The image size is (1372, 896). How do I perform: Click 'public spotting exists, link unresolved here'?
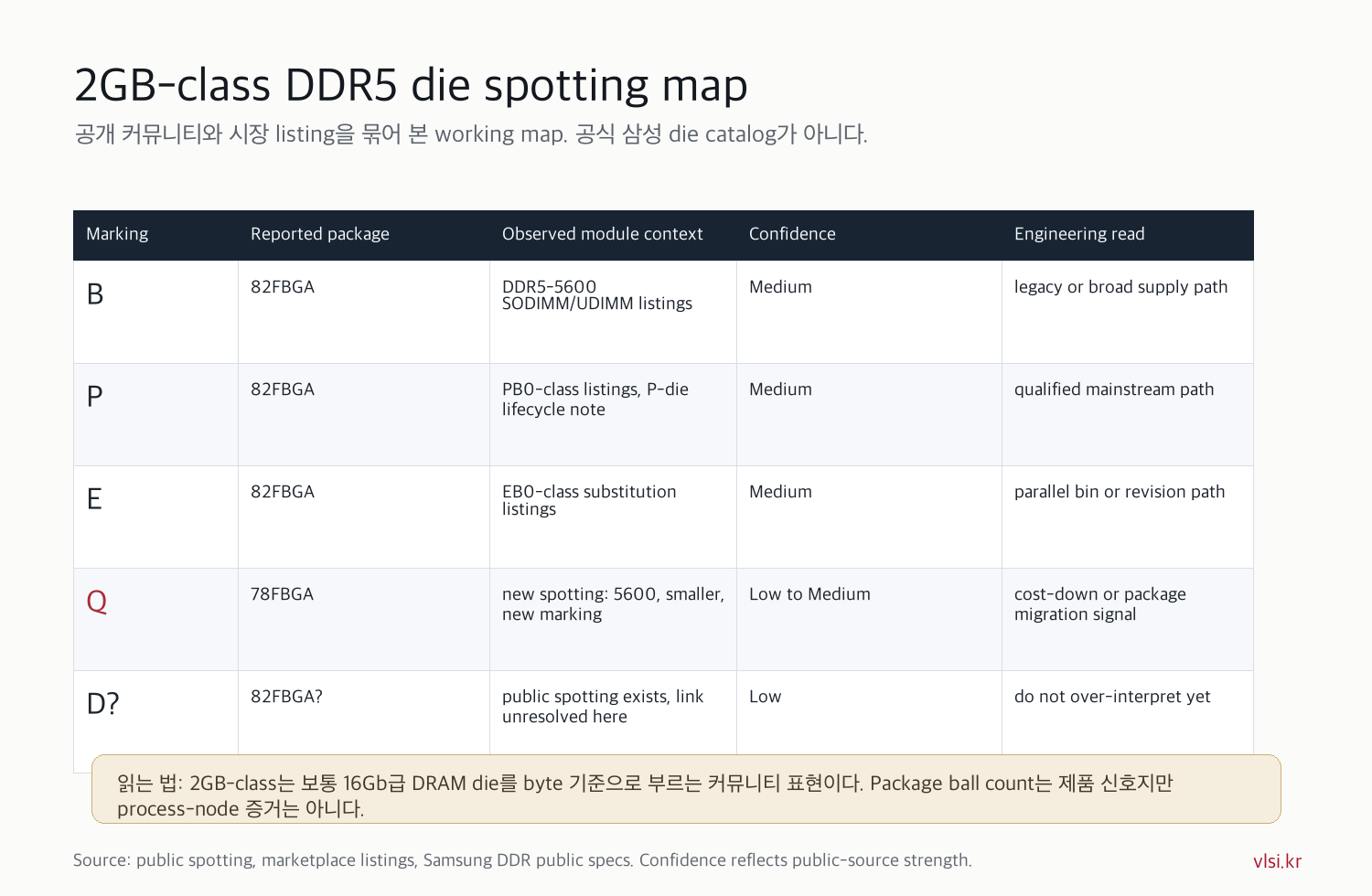pos(603,707)
